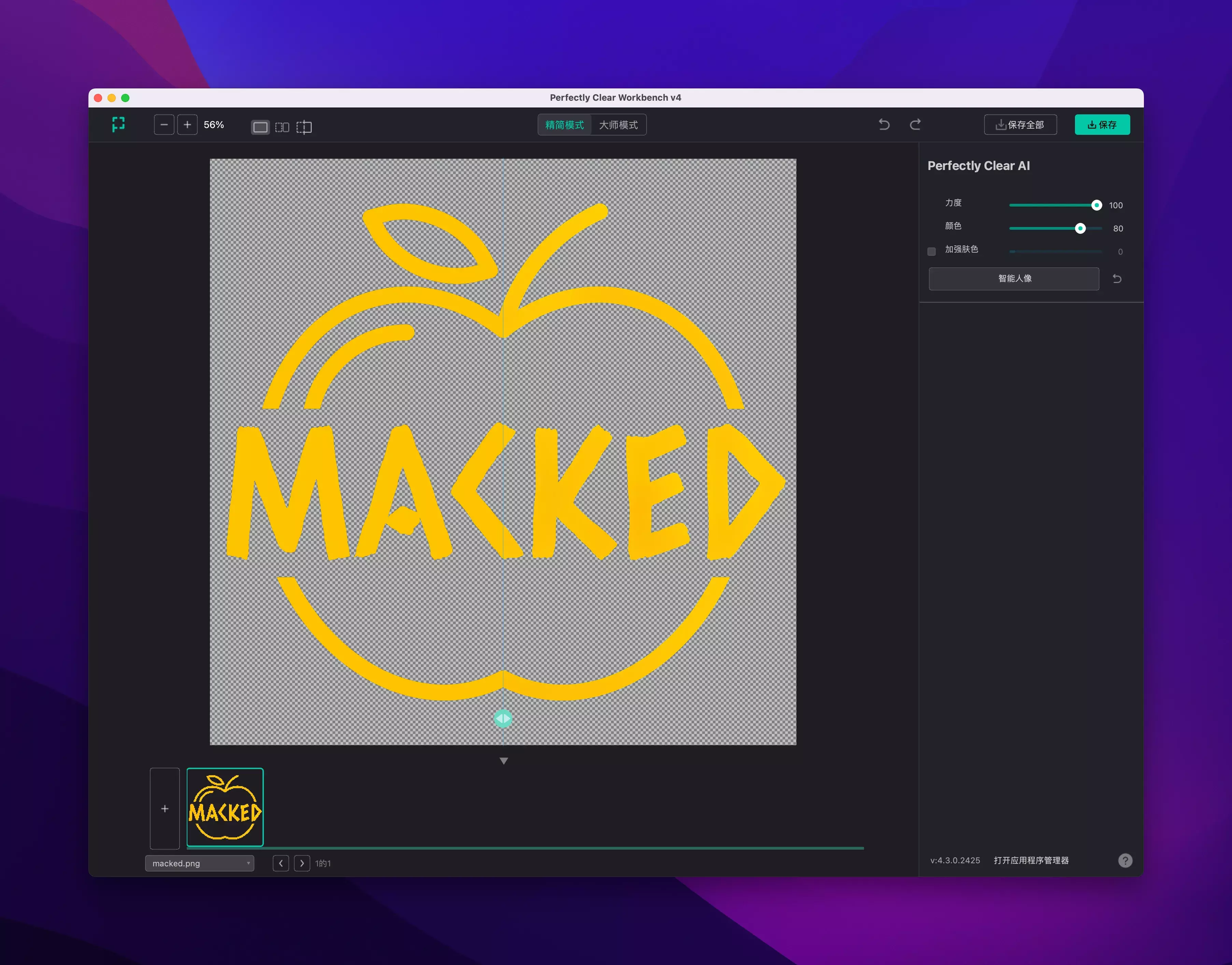Switch to 精简模式 tab
This screenshot has width=1232, height=965.
point(564,125)
